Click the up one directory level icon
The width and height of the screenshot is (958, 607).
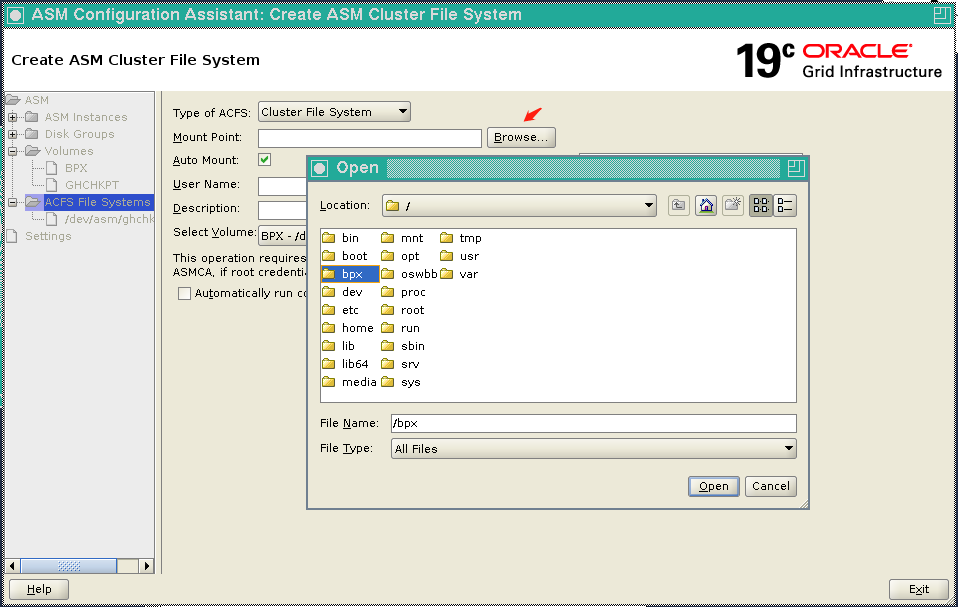[x=678, y=205]
